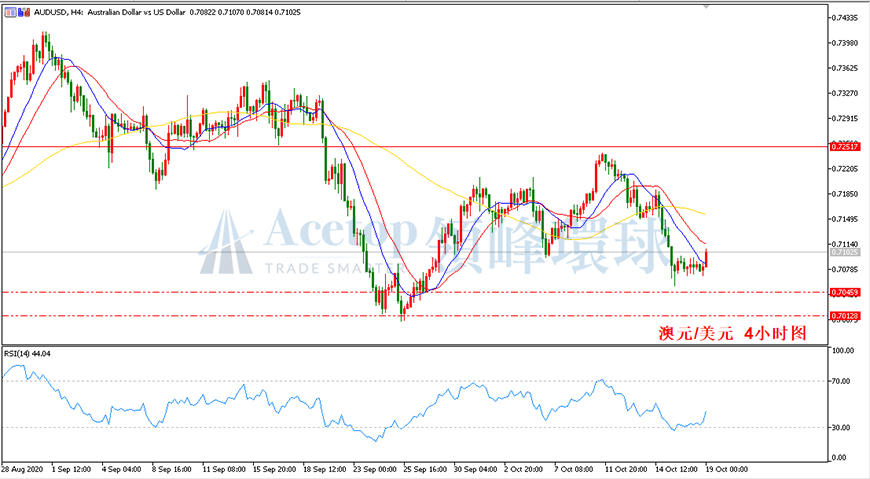Click the 0.70785 price axis label
The image size is (870, 479).
pos(844,269)
